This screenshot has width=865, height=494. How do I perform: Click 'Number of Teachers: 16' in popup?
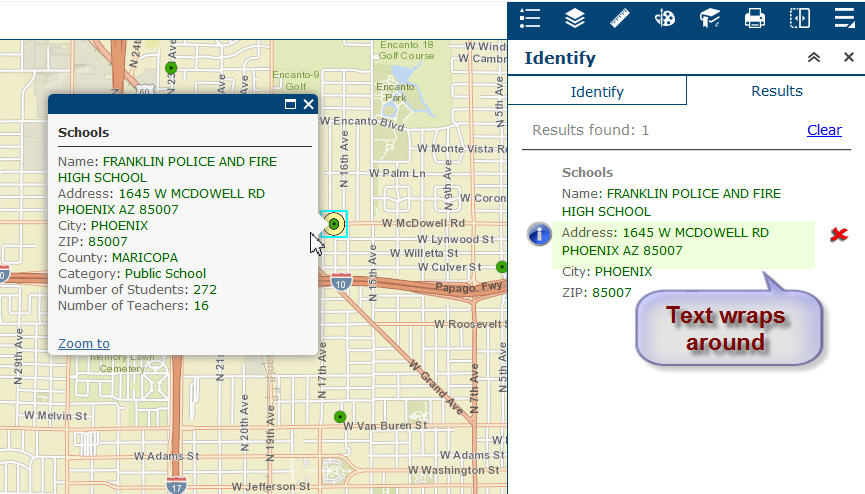[133, 306]
